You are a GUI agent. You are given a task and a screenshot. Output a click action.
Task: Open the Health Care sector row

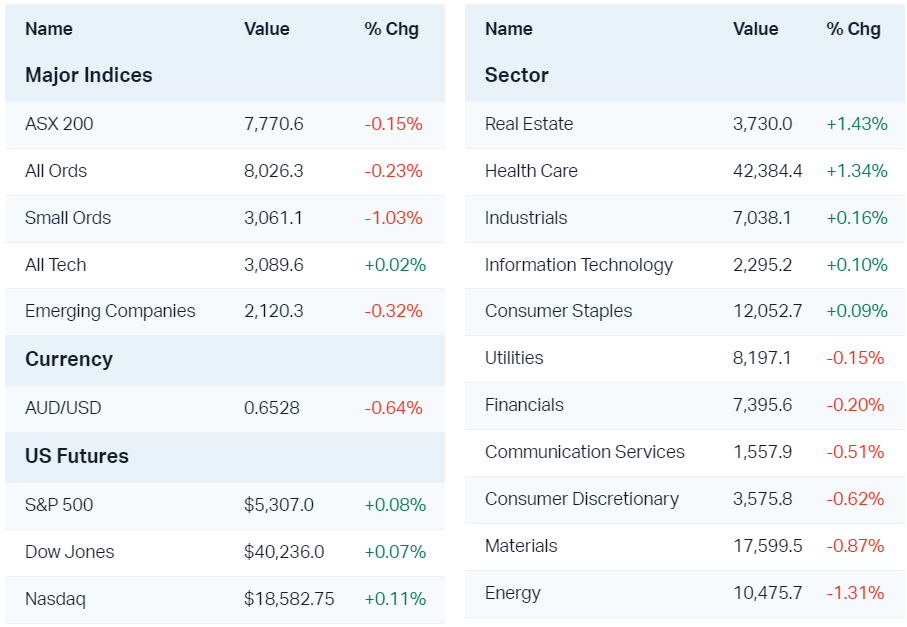tap(531, 171)
